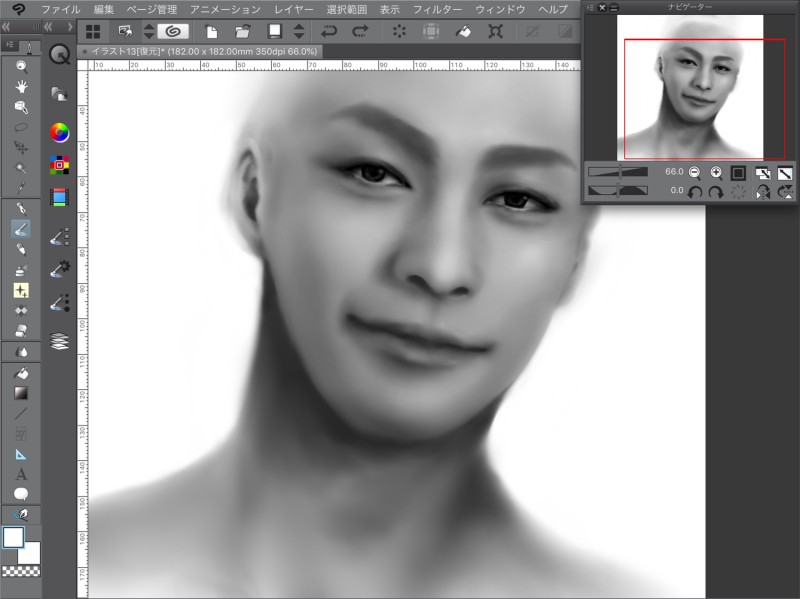
Task: Open the Brush Size palette icon
Action: tap(60, 303)
